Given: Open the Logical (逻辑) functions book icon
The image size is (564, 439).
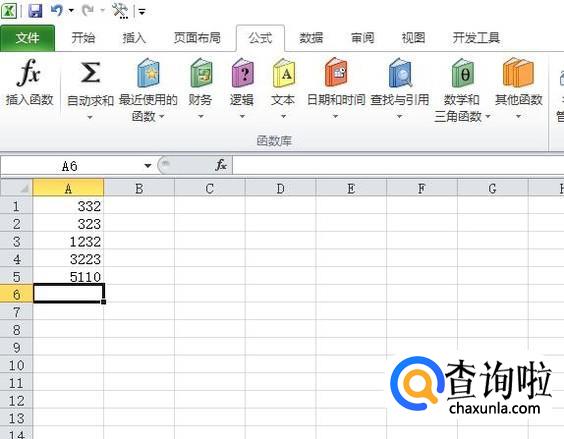Looking at the screenshot, I should click(242, 73).
